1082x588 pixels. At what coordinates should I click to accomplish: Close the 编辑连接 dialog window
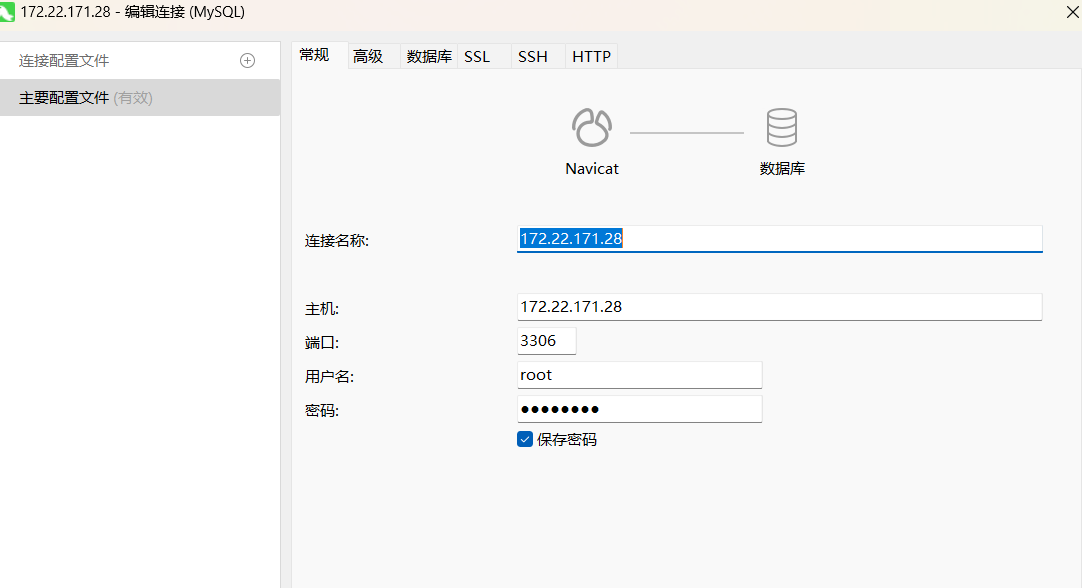(1072, 12)
